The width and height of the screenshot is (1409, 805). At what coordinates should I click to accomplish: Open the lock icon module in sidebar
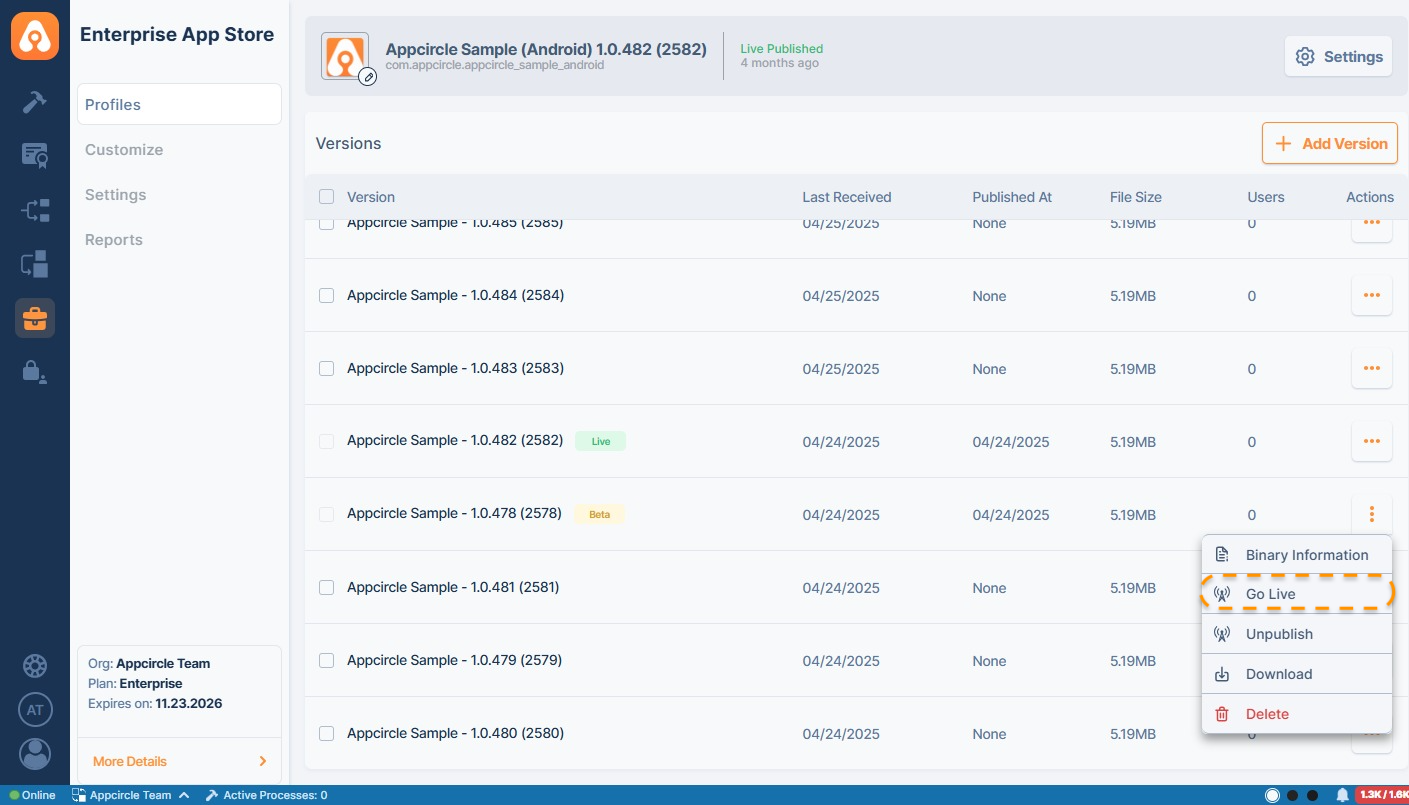point(35,372)
